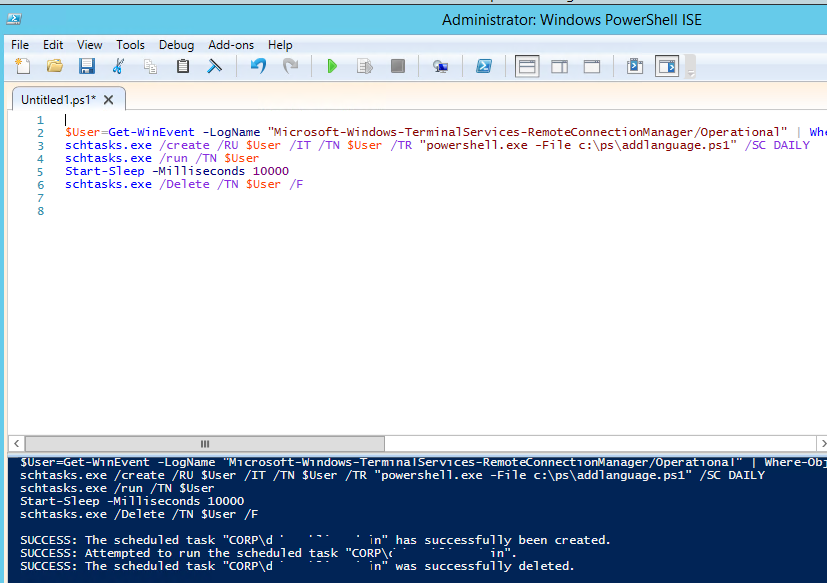Click 'Attempted to run the scheduled task' output
The image size is (827, 583).
[268, 553]
